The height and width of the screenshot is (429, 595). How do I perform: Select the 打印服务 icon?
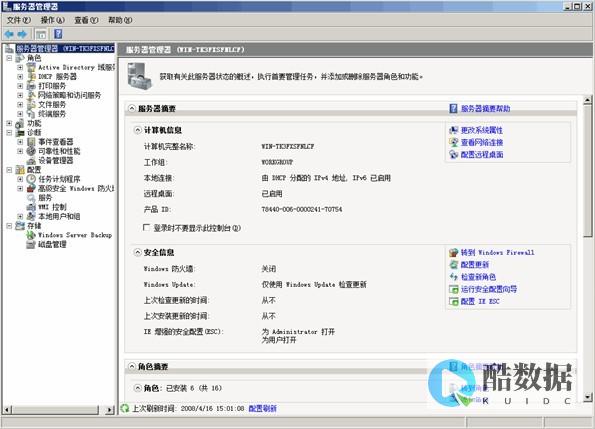(x=31, y=86)
